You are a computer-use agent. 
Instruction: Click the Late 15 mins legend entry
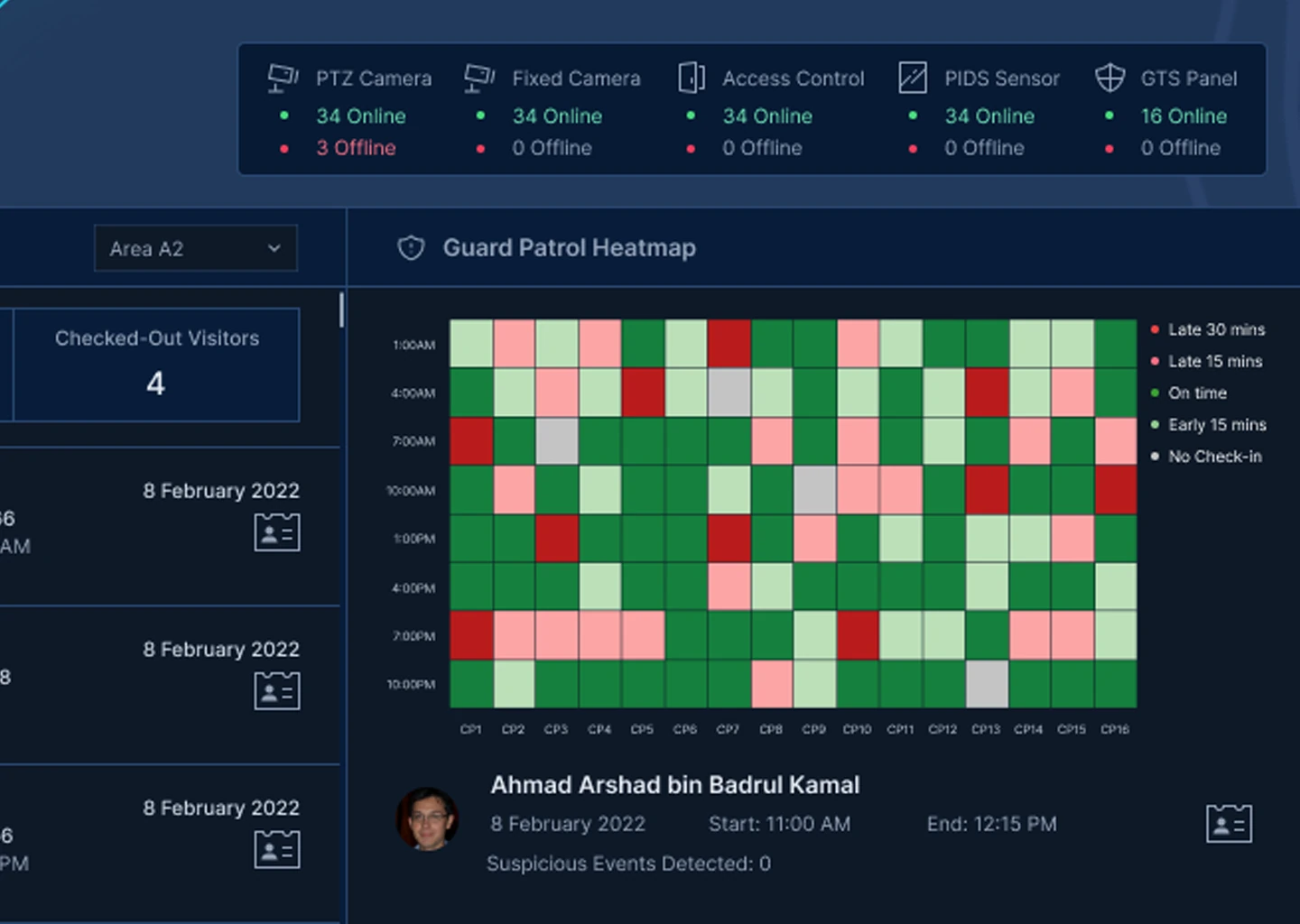pyautogui.click(x=1207, y=361)
